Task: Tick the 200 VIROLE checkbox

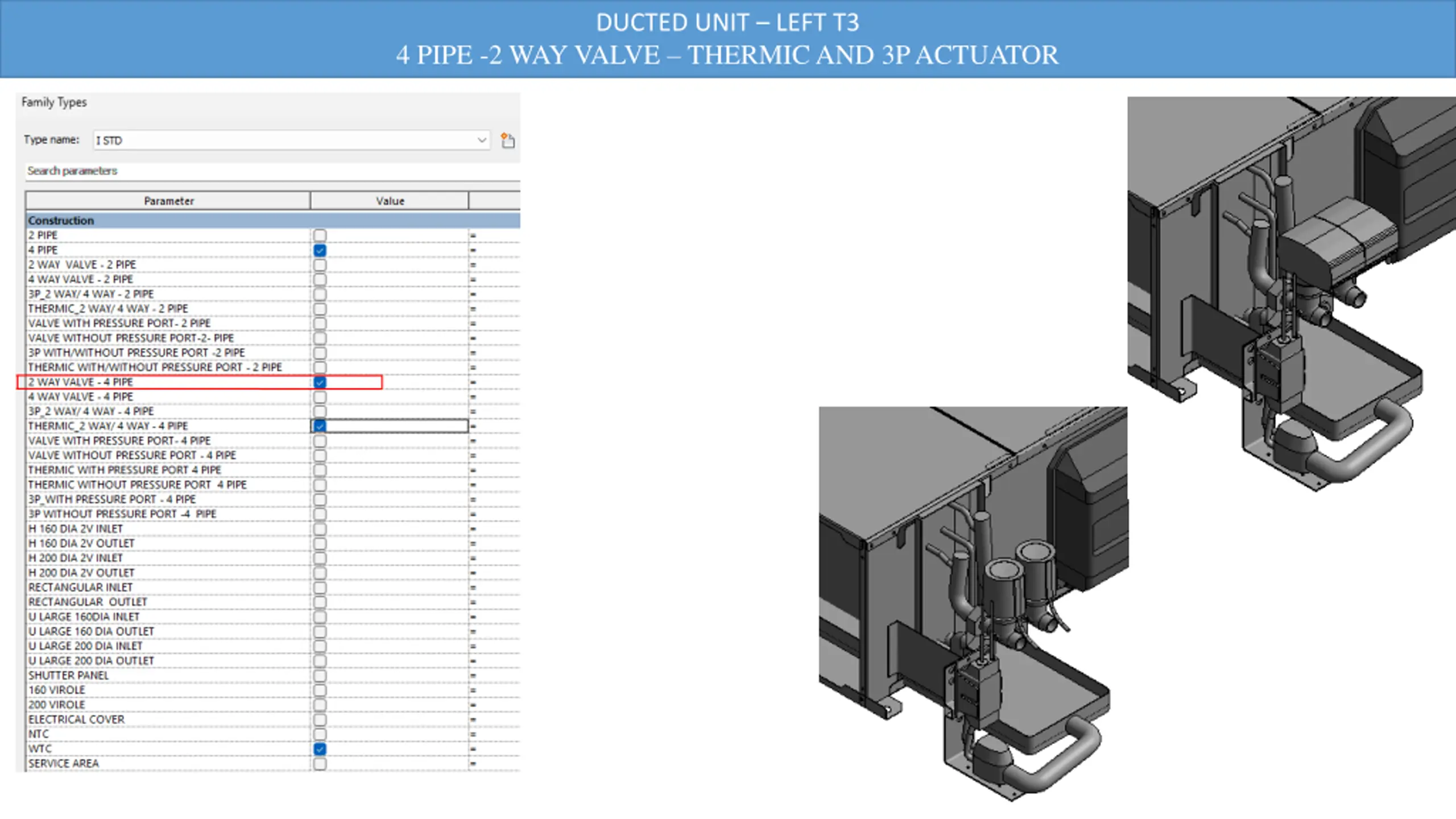Action: click(x=320, y=705)
